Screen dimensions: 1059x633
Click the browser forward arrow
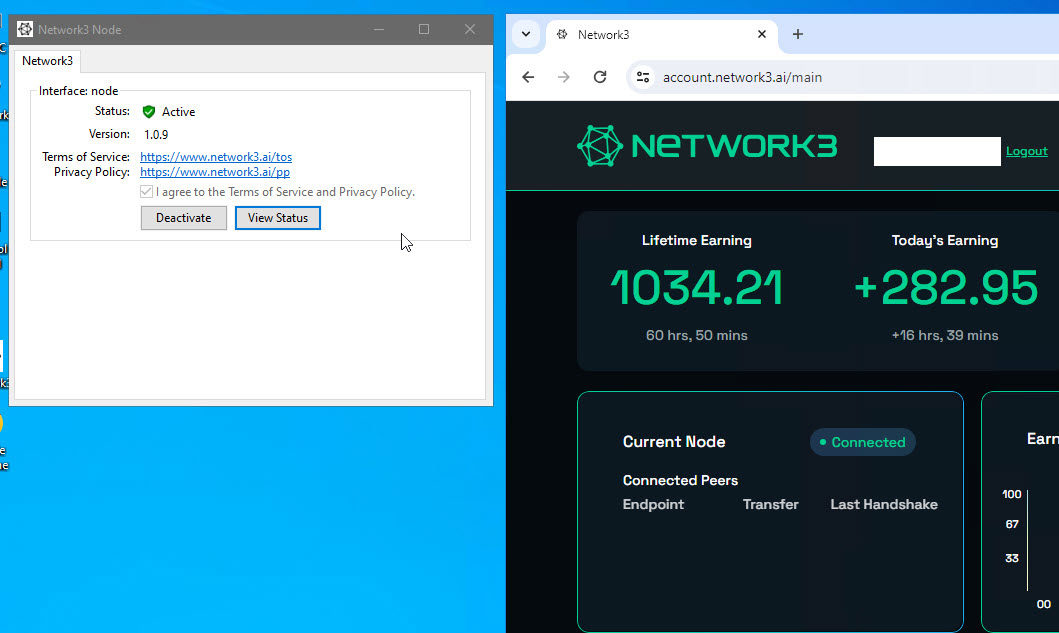pos(564,77)
